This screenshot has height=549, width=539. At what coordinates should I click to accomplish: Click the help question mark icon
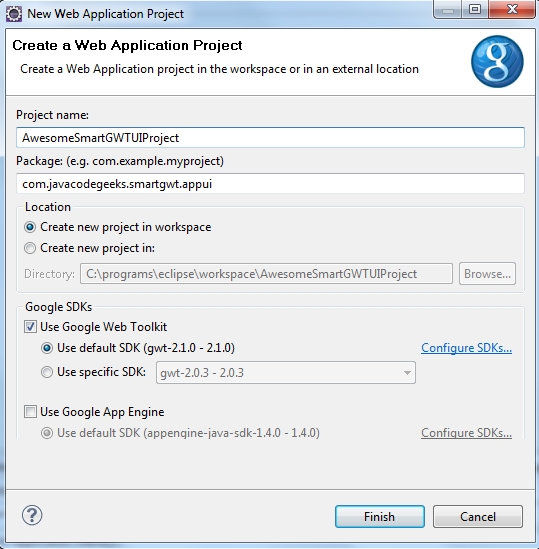pos(32,515)
